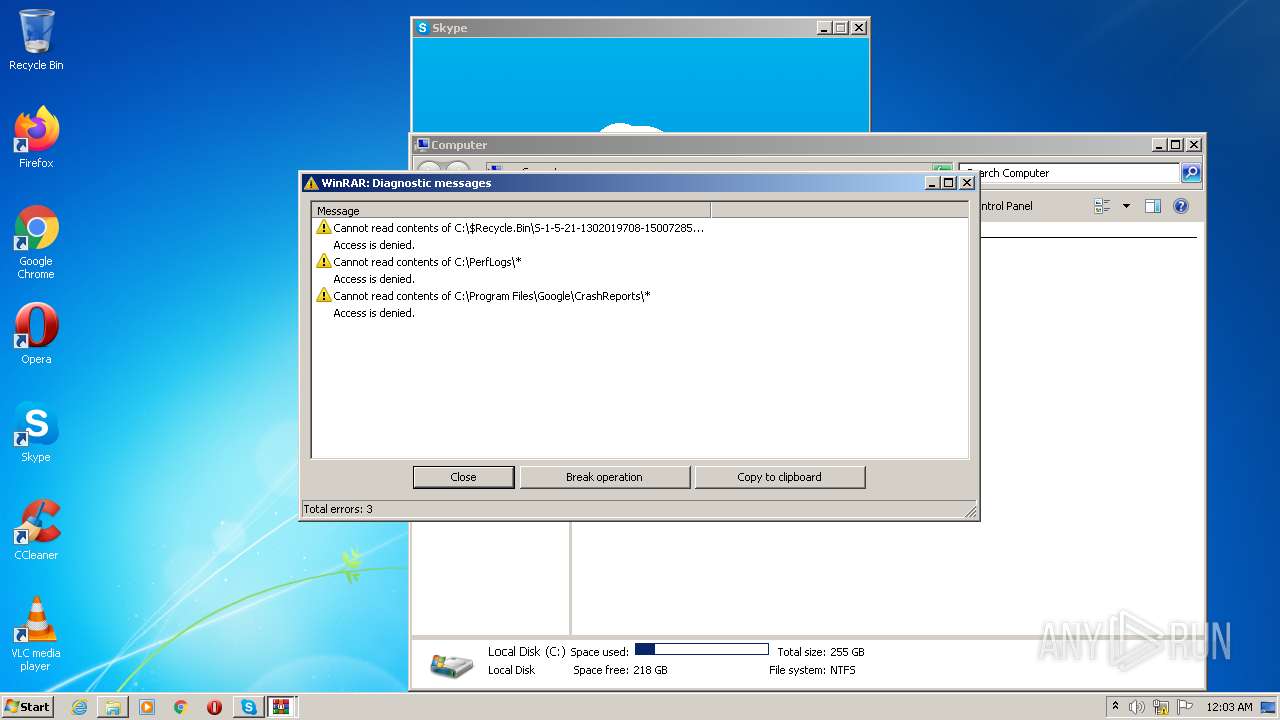Open the Help icon in Computer window
The height and width of the screenshot is (720, 1280).
tap(1181, 206)
